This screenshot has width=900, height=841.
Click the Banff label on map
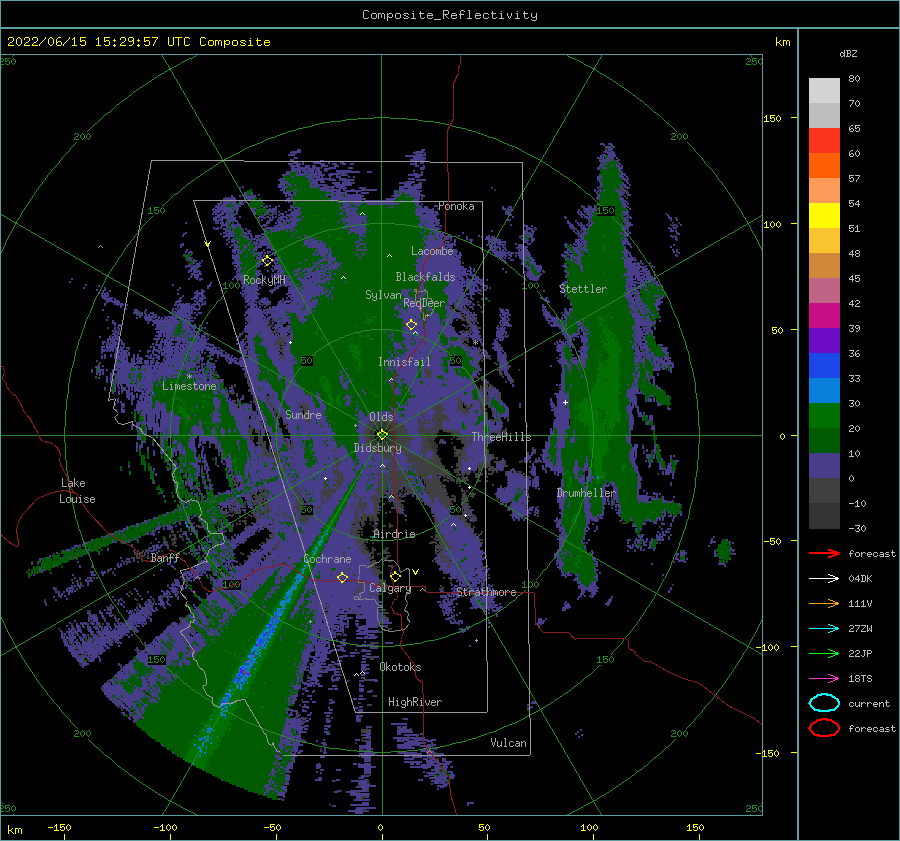pos(165,557)
